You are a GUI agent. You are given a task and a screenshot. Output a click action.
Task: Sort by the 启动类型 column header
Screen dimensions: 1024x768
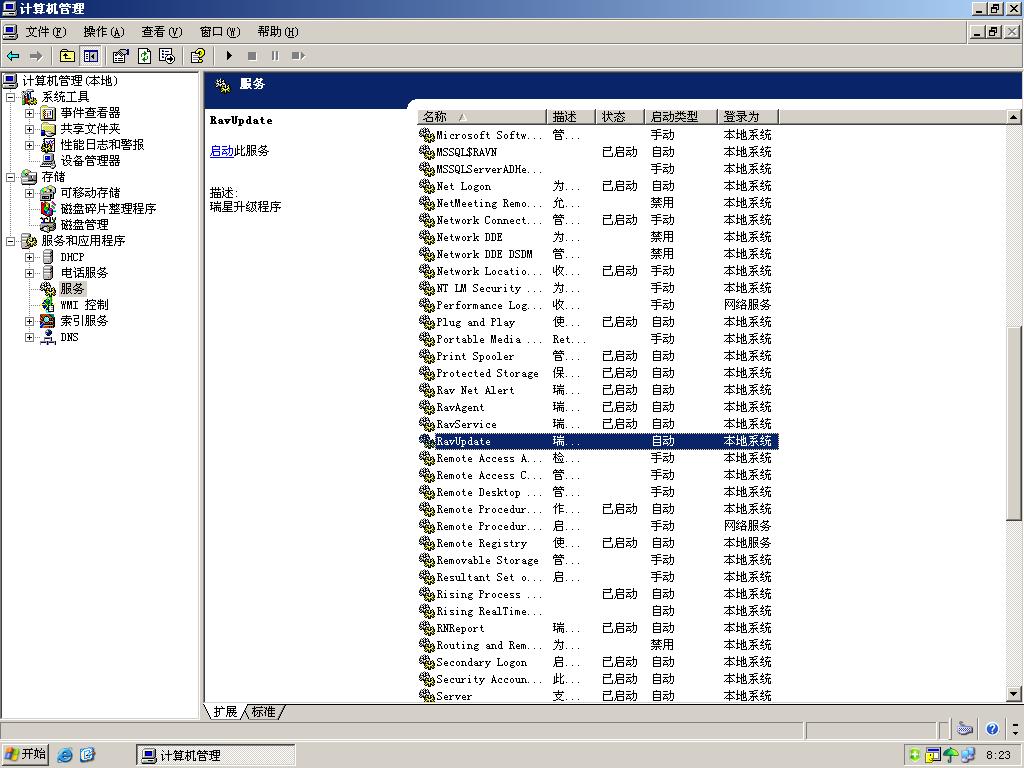(680, 117)
